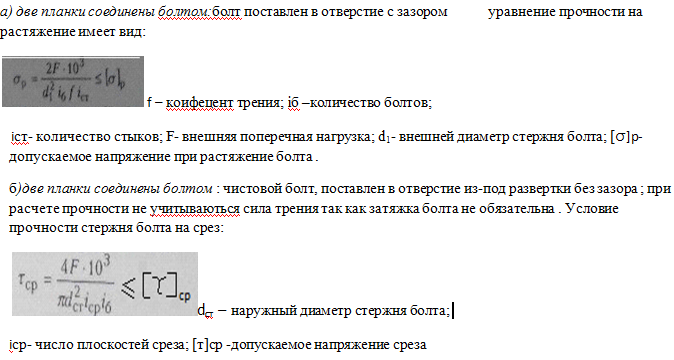This screenshot has height=360, width=674.
Task: Click the phrase "внешняя поперечная нагрузка"
Action: click(278, 137)
